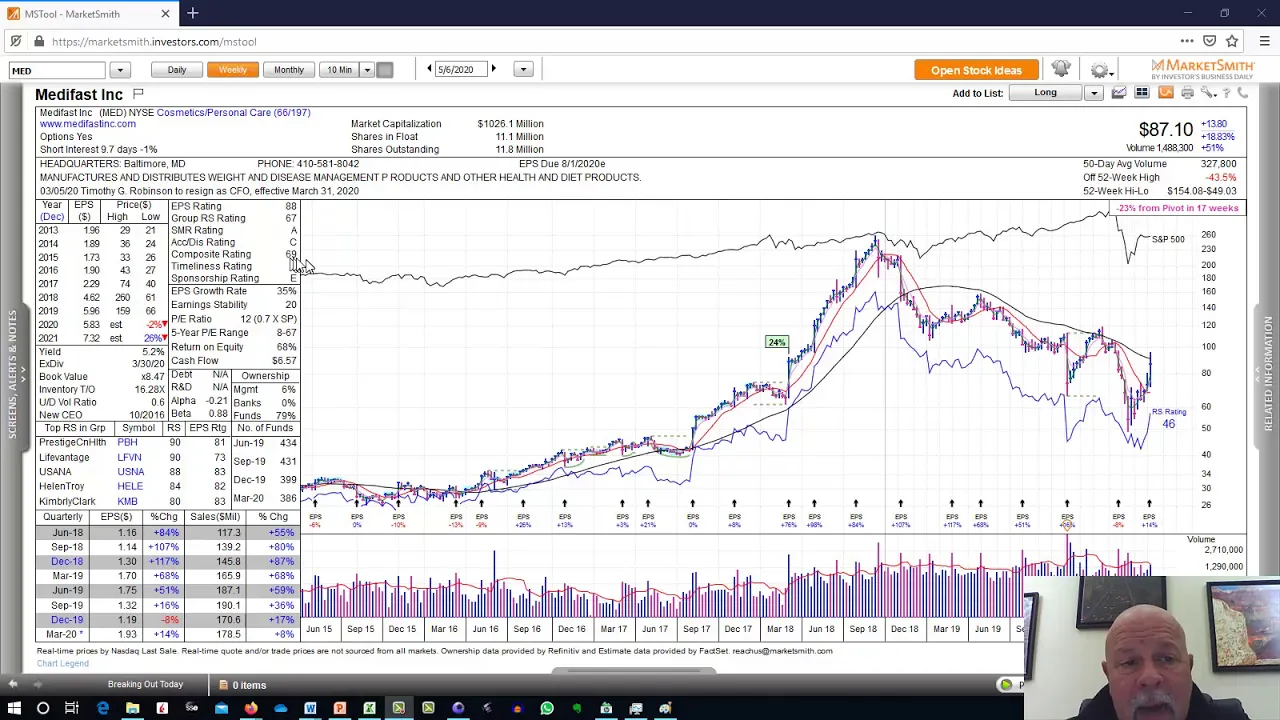The image size is (1280, 720).
Task: Switch chart to Daily
Action: click(x=177, y=70)
